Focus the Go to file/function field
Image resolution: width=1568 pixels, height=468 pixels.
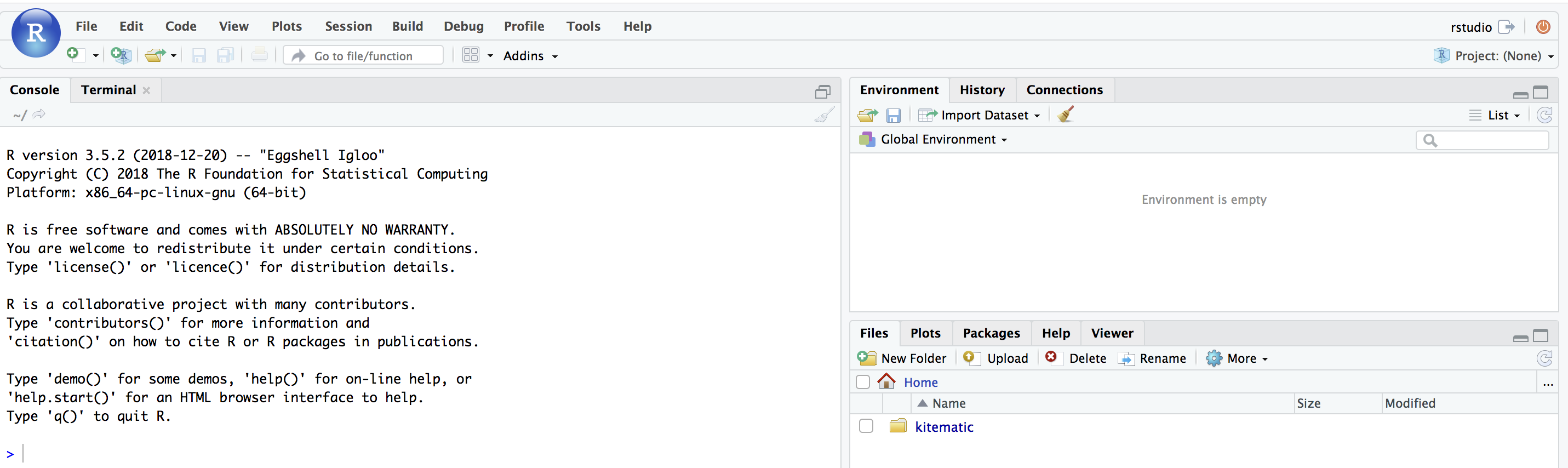[363, 55]
